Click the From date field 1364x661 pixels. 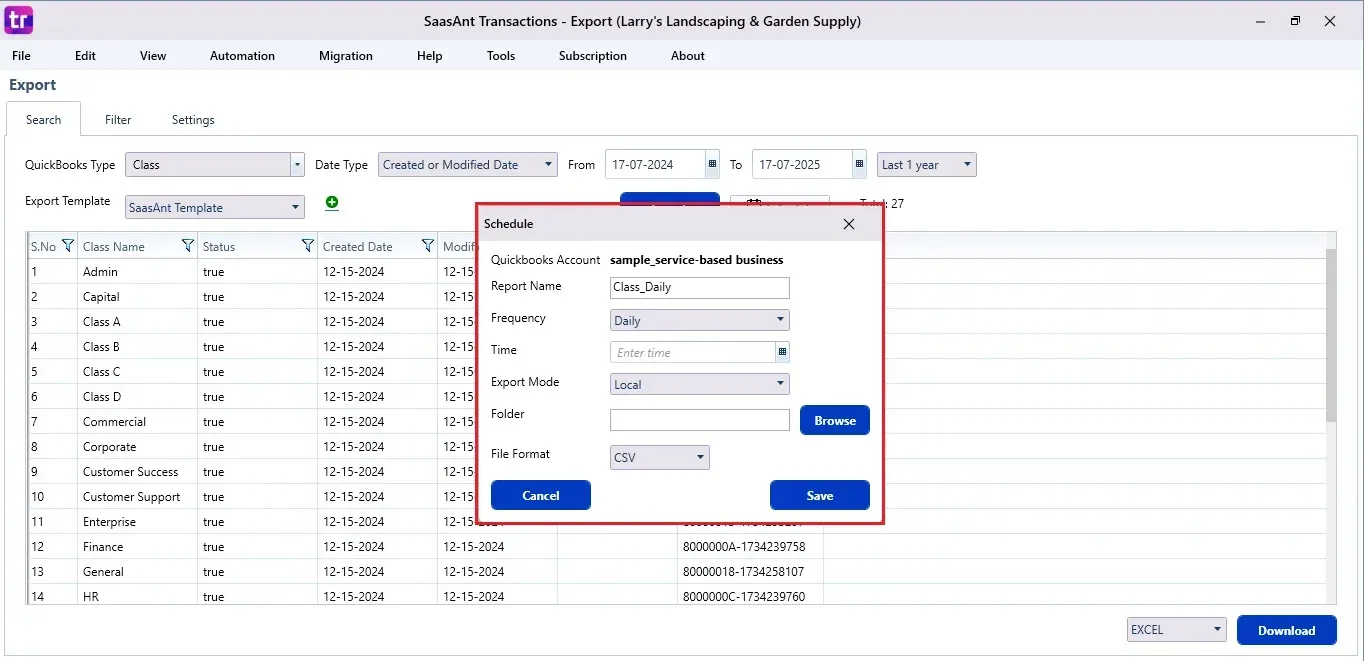pos(656,165)
